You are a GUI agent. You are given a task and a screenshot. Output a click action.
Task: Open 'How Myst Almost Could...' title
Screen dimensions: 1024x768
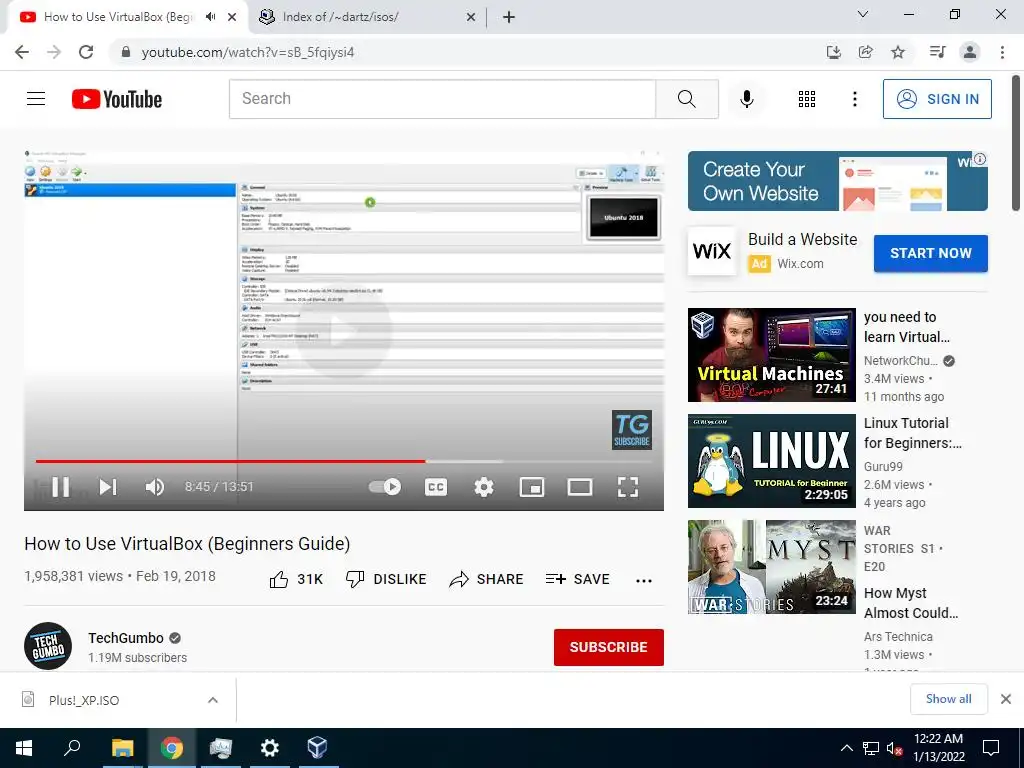[x=911, y=603]
